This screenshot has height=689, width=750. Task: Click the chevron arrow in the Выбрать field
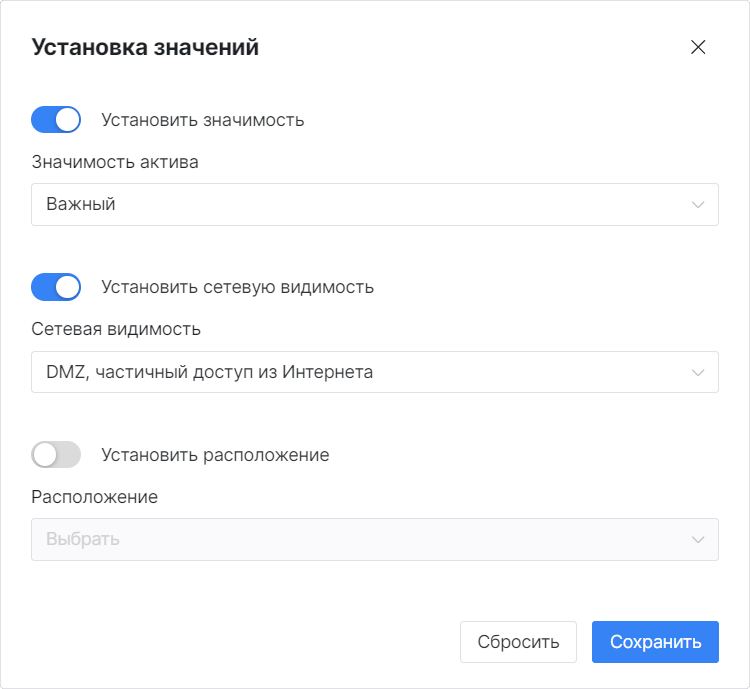(698, 540)
